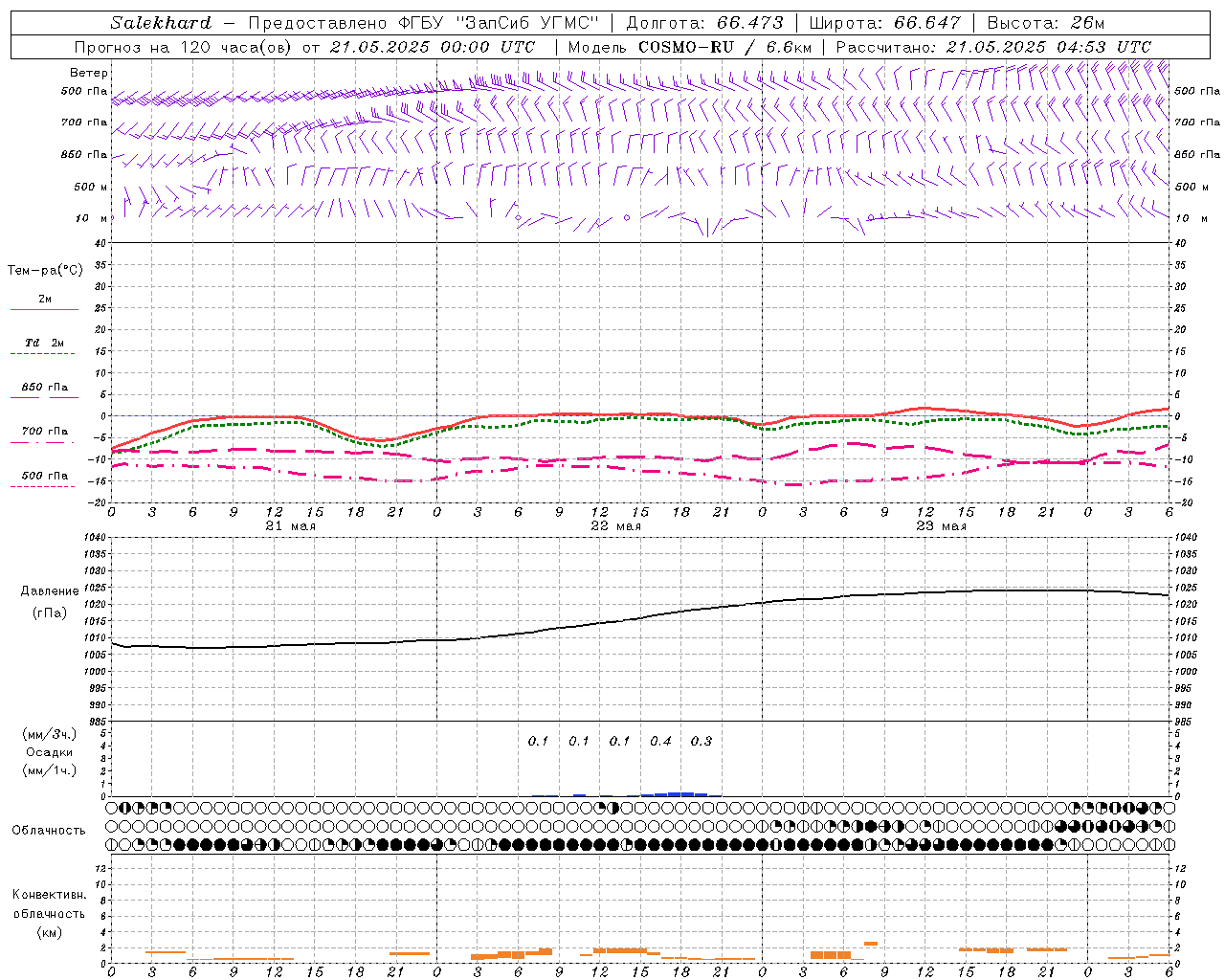Click the 500 гПа temperature legend entry

click(45, 476)
